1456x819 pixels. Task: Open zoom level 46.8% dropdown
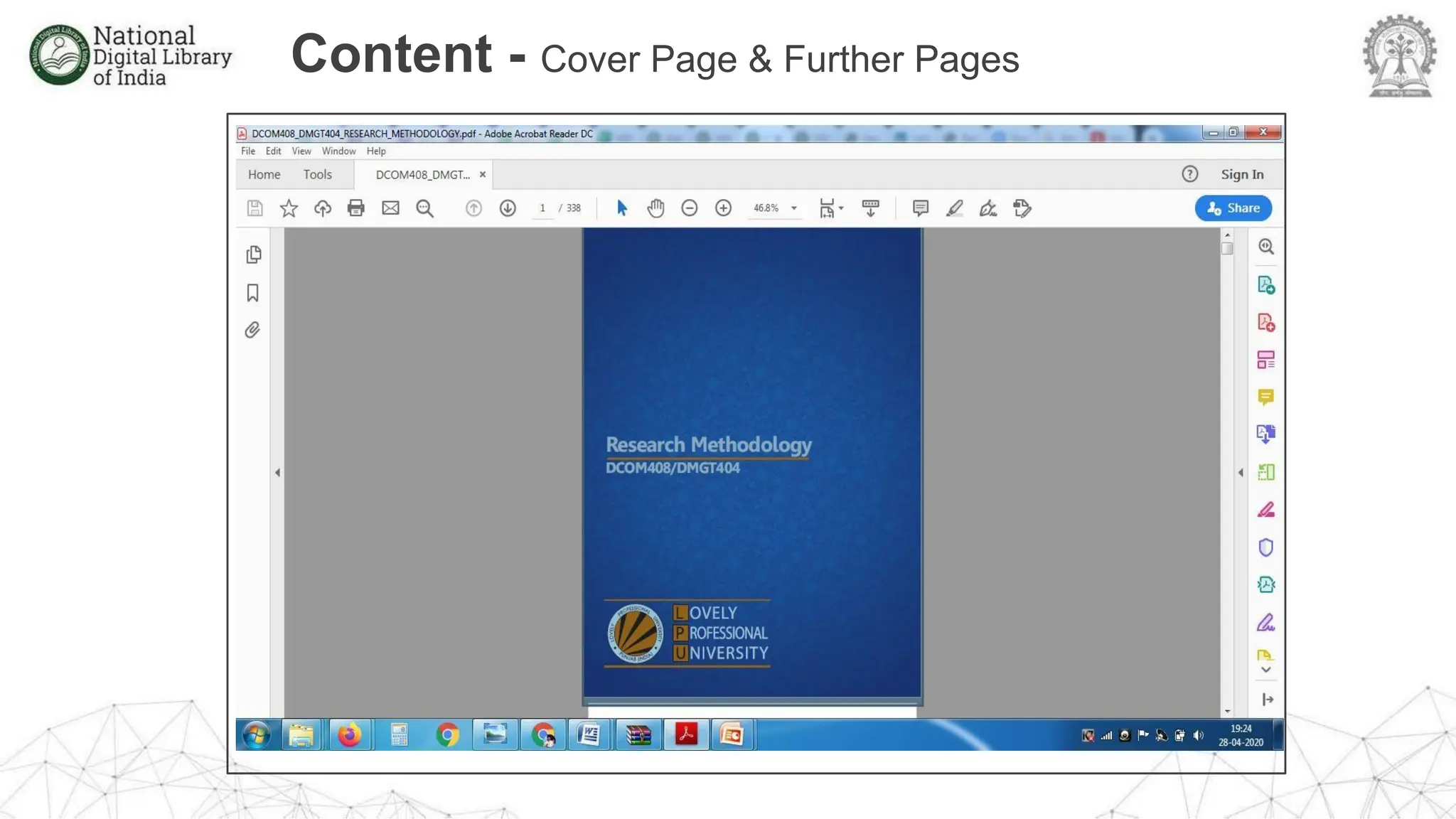[x=794, y=208]
